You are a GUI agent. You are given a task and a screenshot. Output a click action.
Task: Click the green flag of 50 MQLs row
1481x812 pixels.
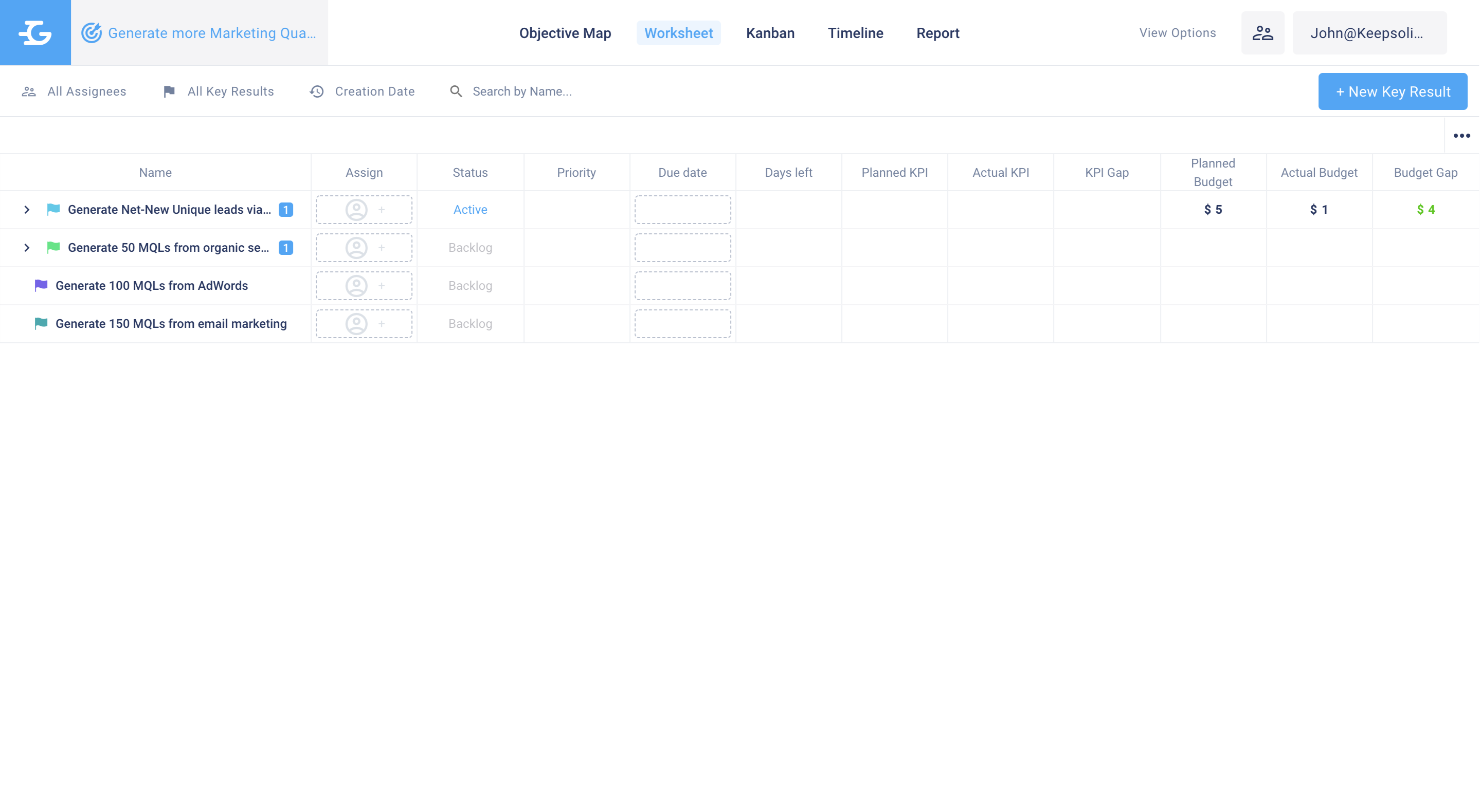point(53,247)
